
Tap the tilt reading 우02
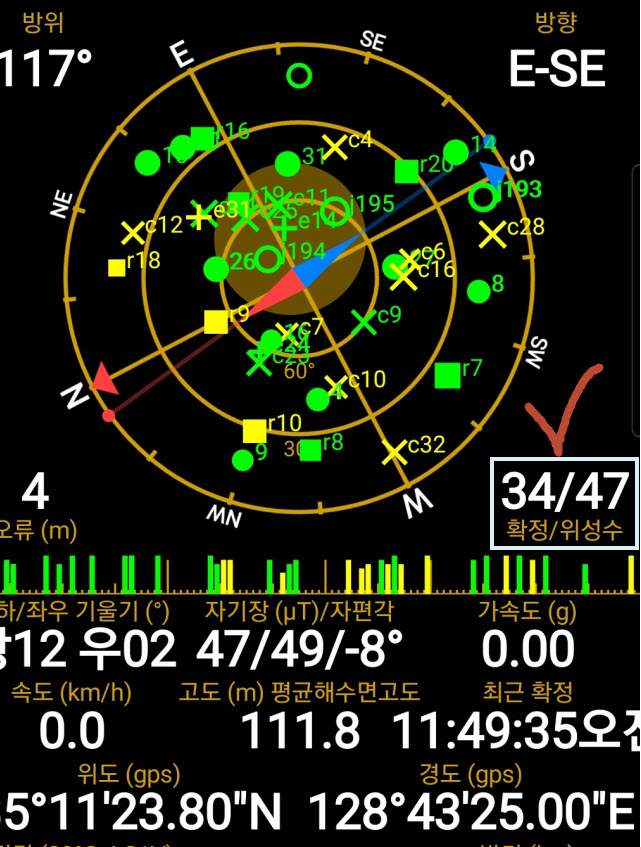click(127, 649)
